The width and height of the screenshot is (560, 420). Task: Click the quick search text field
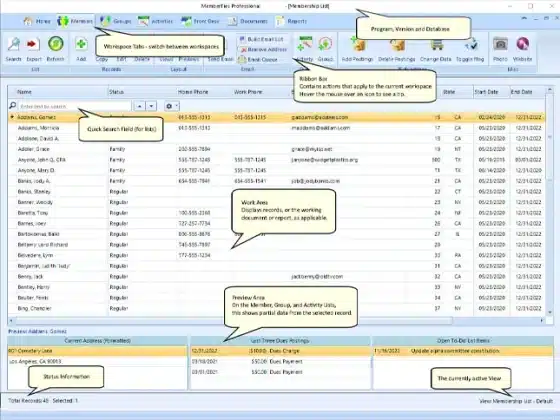click(75, 106)
